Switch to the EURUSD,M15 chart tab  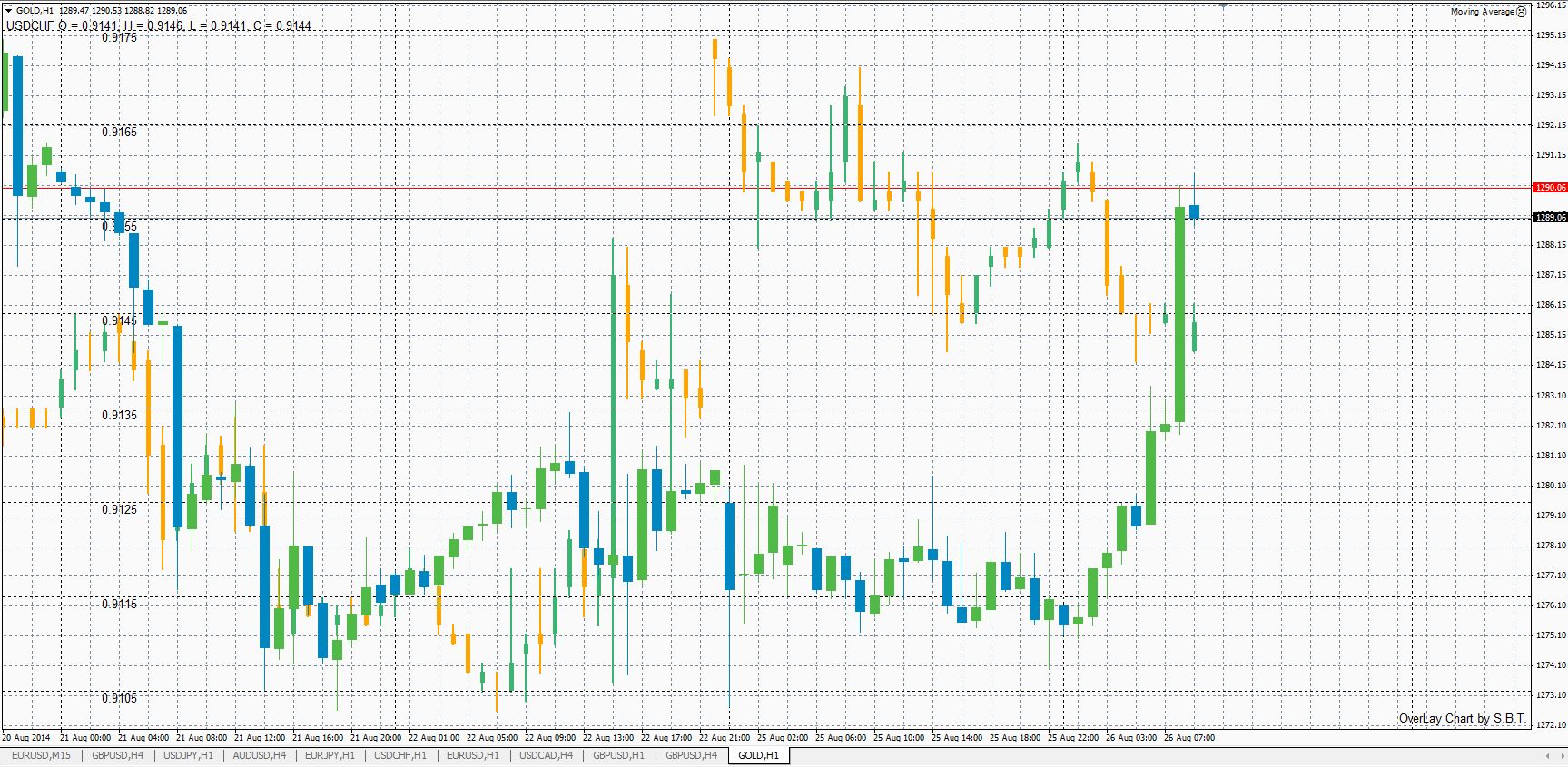pos(41,755)
